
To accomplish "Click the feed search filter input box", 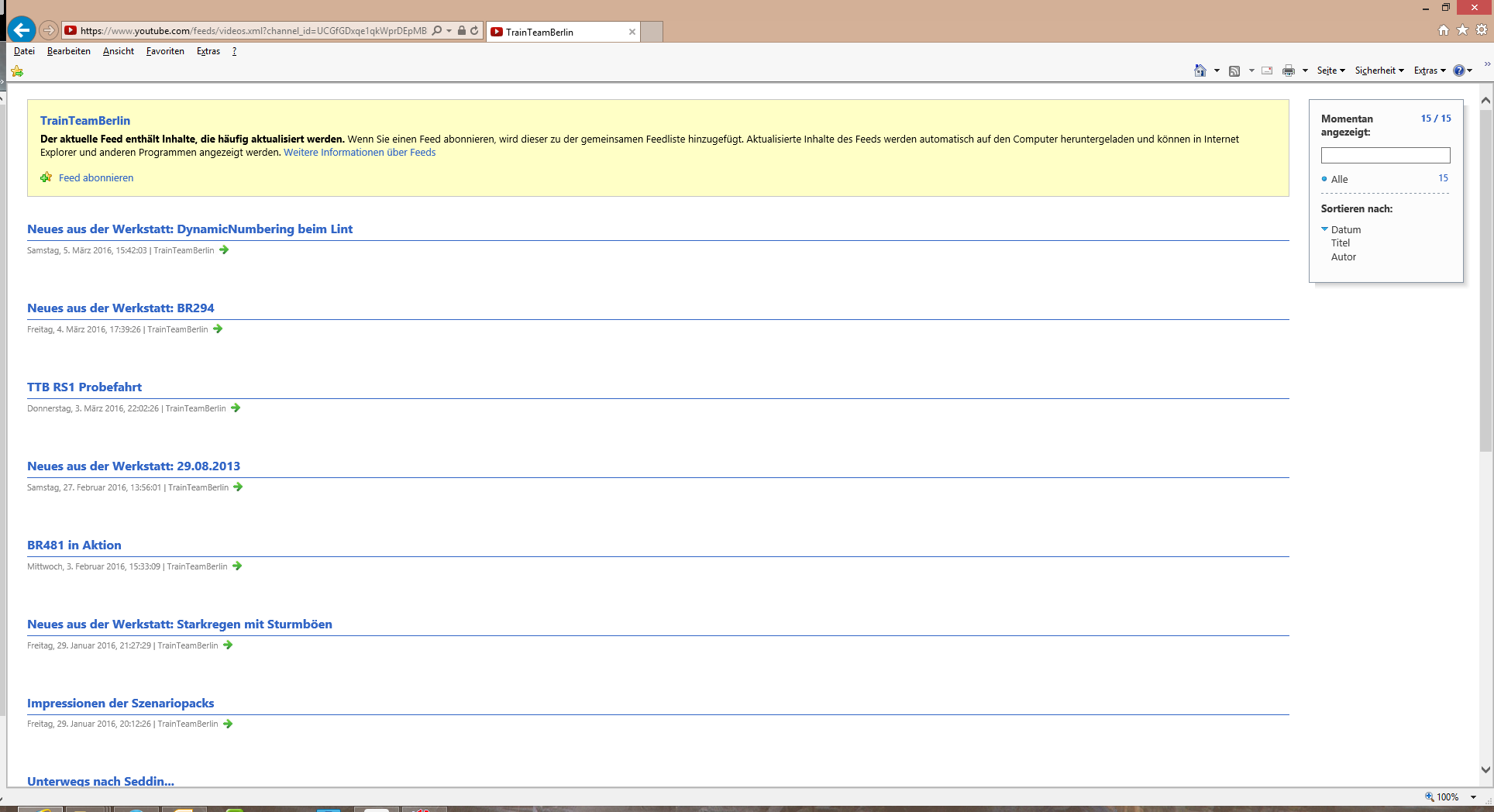I will coord(1385,156).
